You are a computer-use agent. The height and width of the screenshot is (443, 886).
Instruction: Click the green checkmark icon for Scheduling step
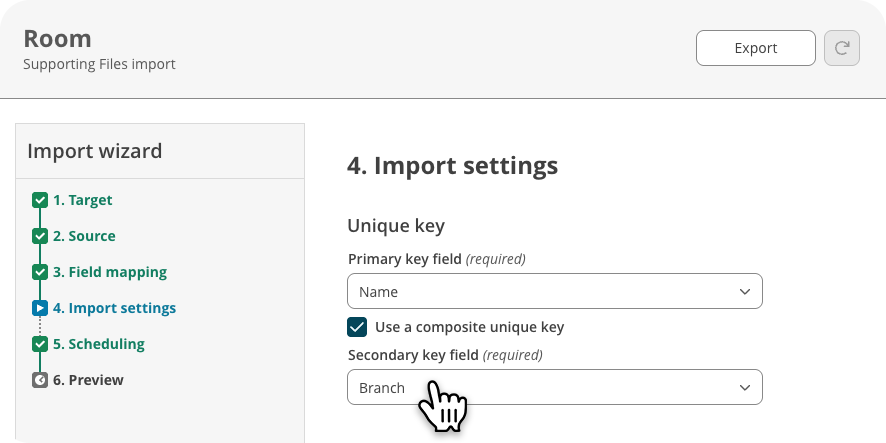click(x=40, y=344)
